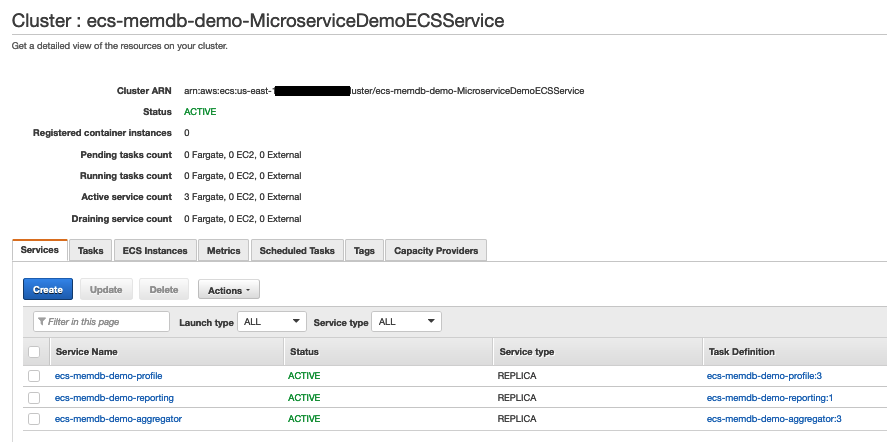The image size is (887, 442).
Task: Switch to the Metrics tab
Action: [x=223, y=251]
